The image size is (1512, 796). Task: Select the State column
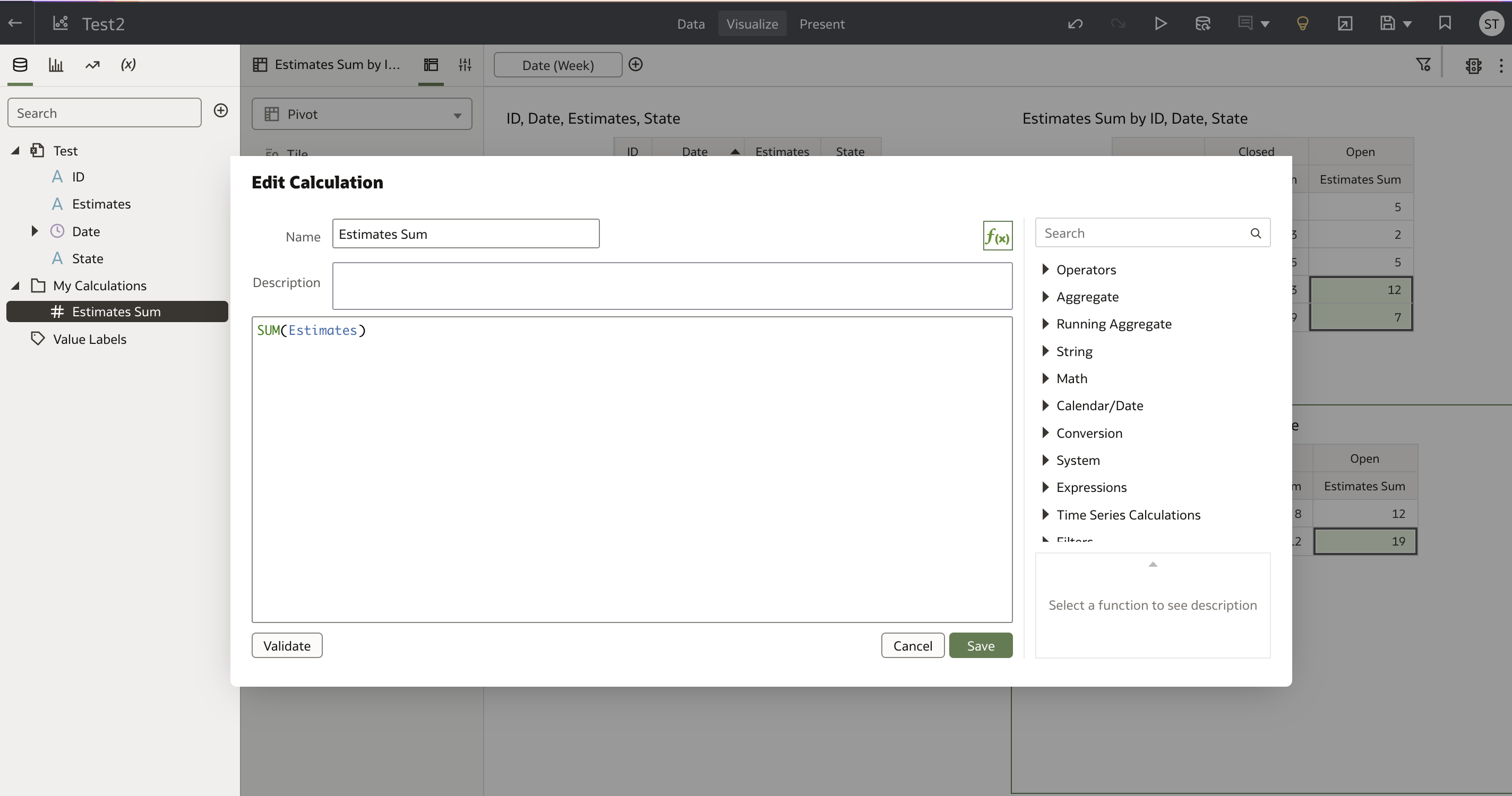(x=88, y=258)
